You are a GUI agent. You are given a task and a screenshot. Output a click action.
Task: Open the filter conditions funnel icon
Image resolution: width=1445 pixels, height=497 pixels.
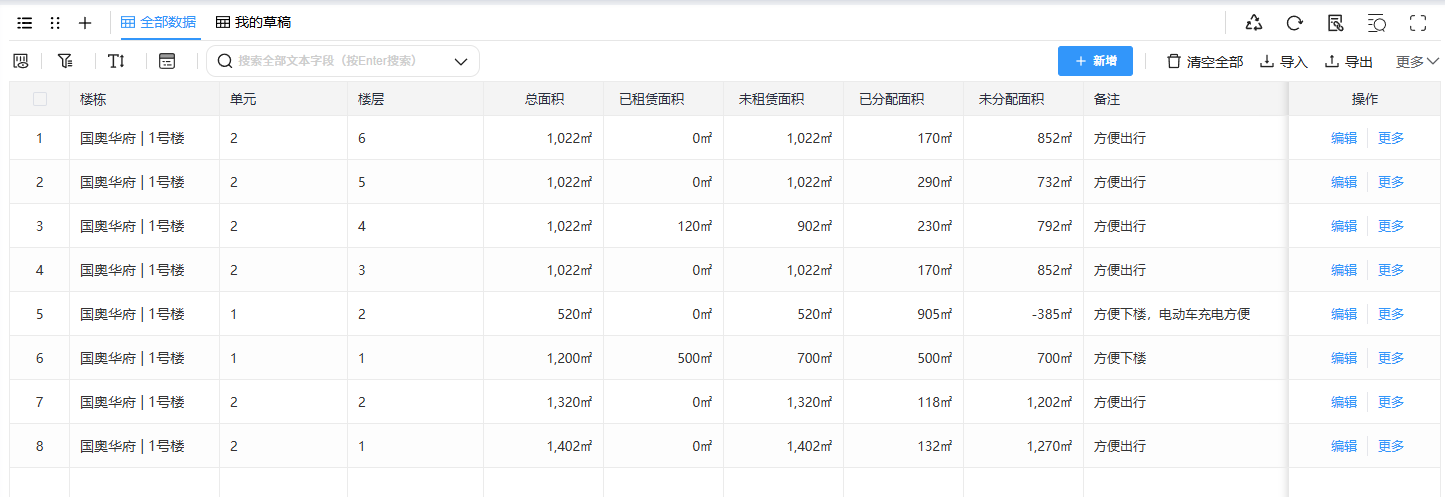point(65,61)
